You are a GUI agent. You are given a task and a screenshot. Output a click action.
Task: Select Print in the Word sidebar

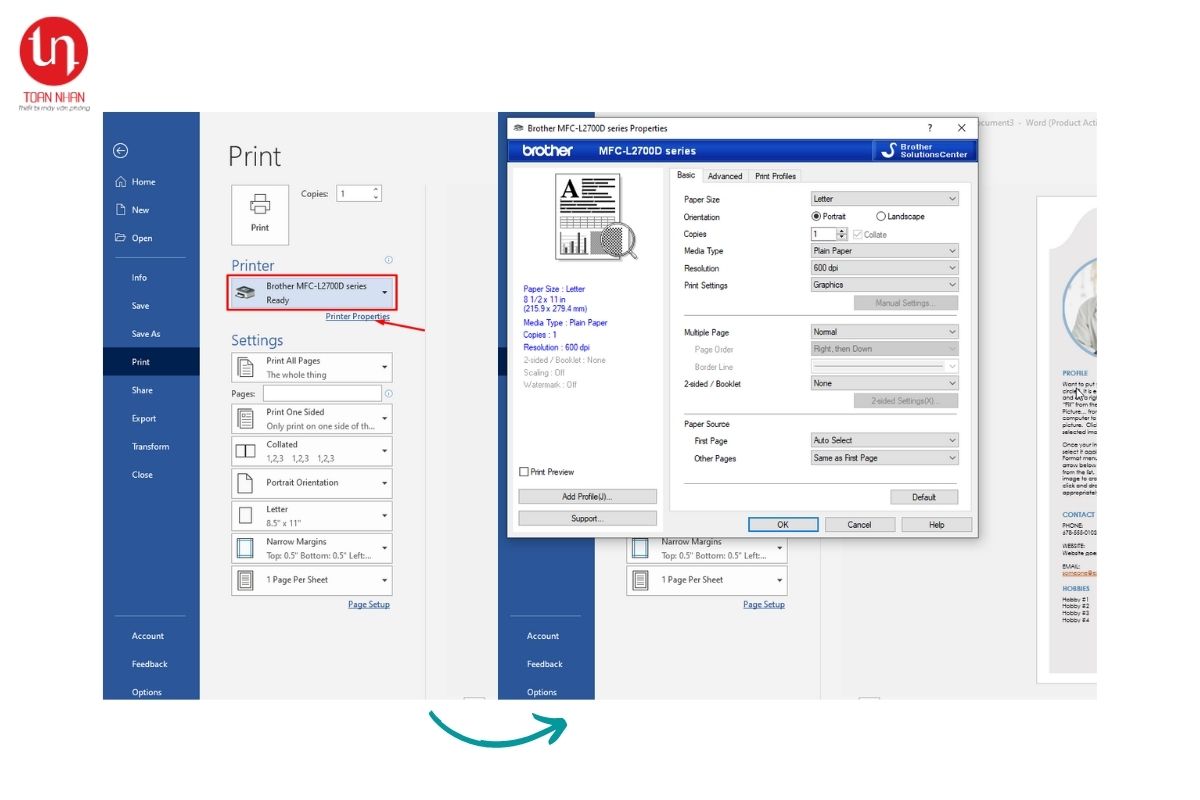point(151,362)
